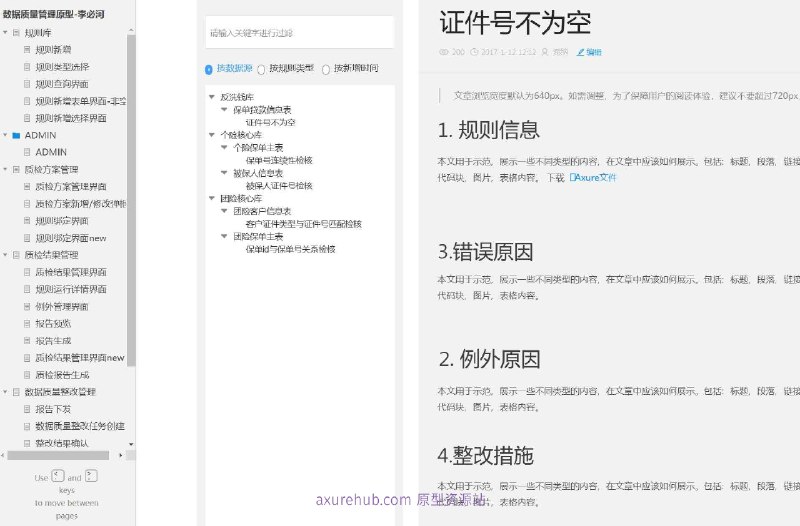Select rule 保单id与保单号关系检核
800x526 pixels.
[x=290, y=249]
